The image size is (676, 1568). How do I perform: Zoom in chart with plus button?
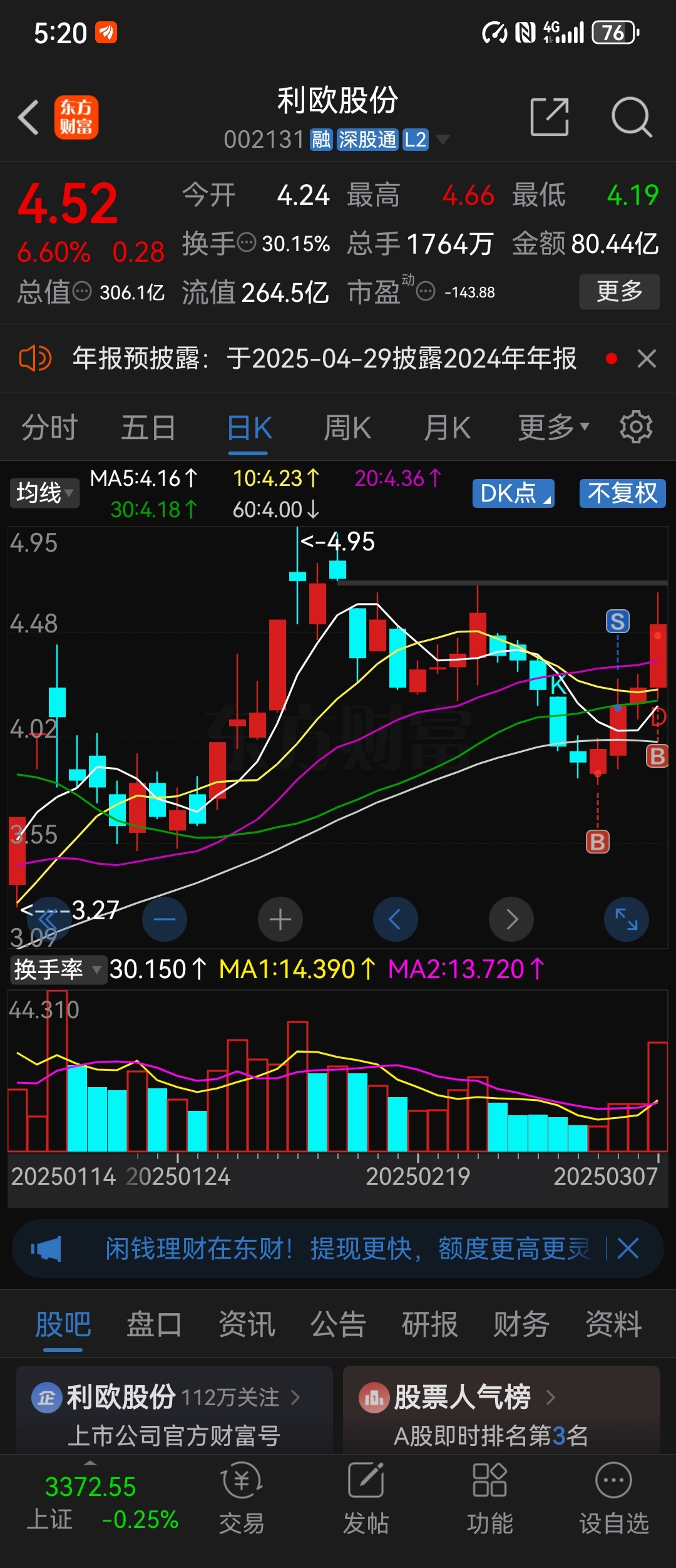tap(280, 919)
